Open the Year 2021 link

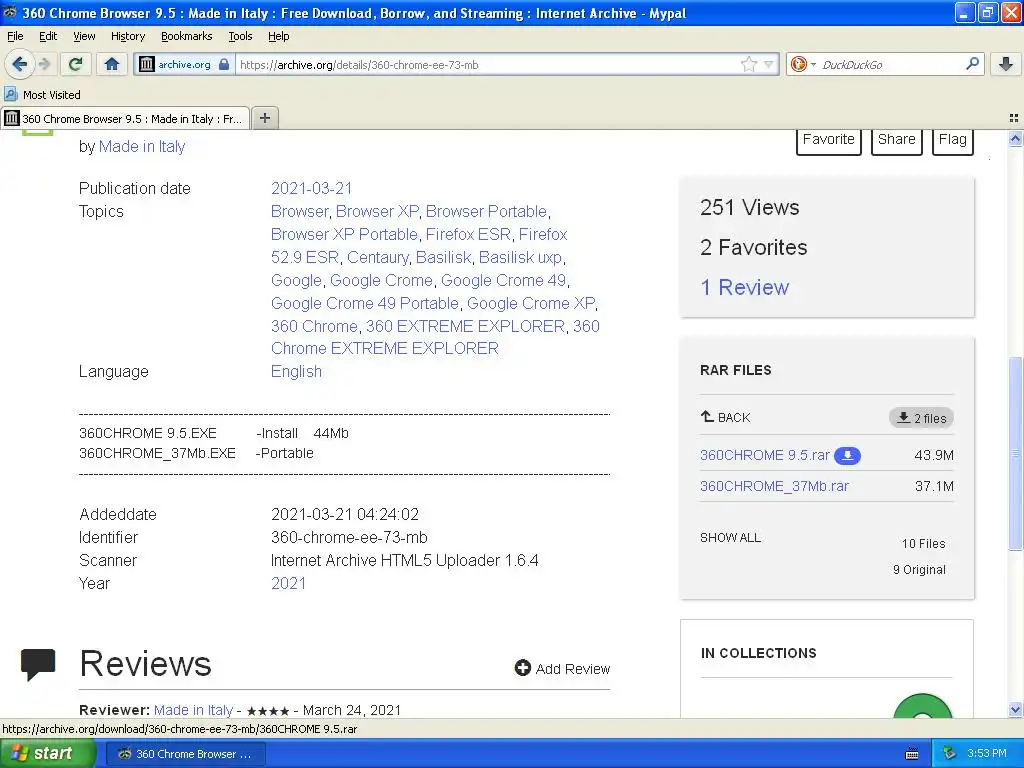(288, 583)
